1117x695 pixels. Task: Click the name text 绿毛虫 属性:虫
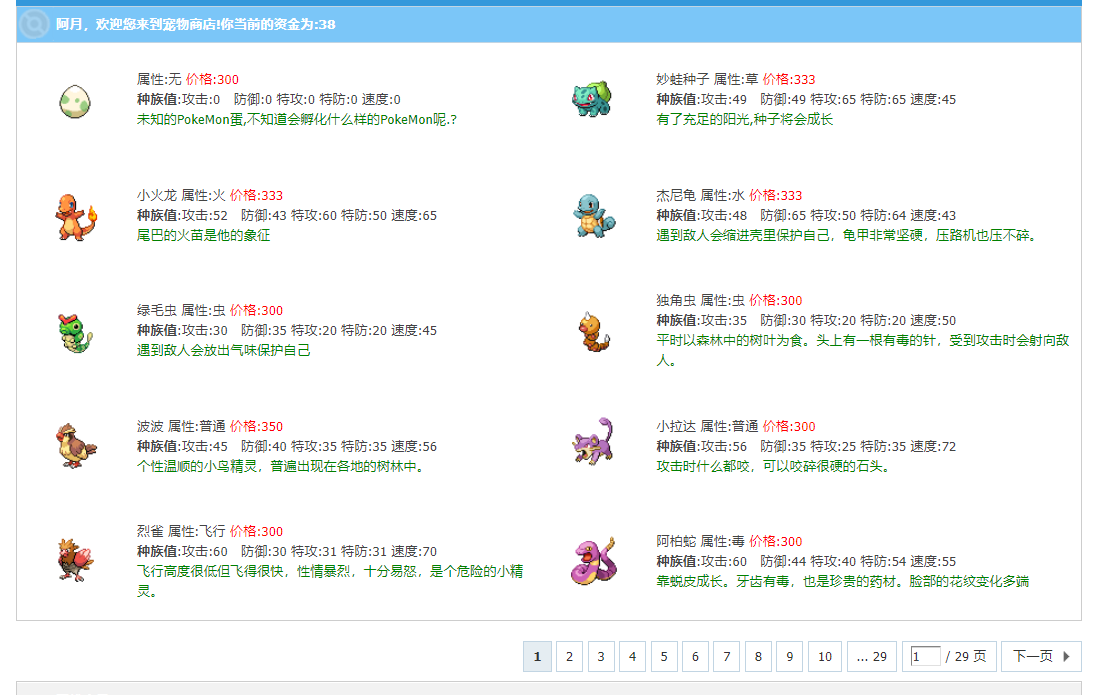pyautogui.click(x=181, y=310)
